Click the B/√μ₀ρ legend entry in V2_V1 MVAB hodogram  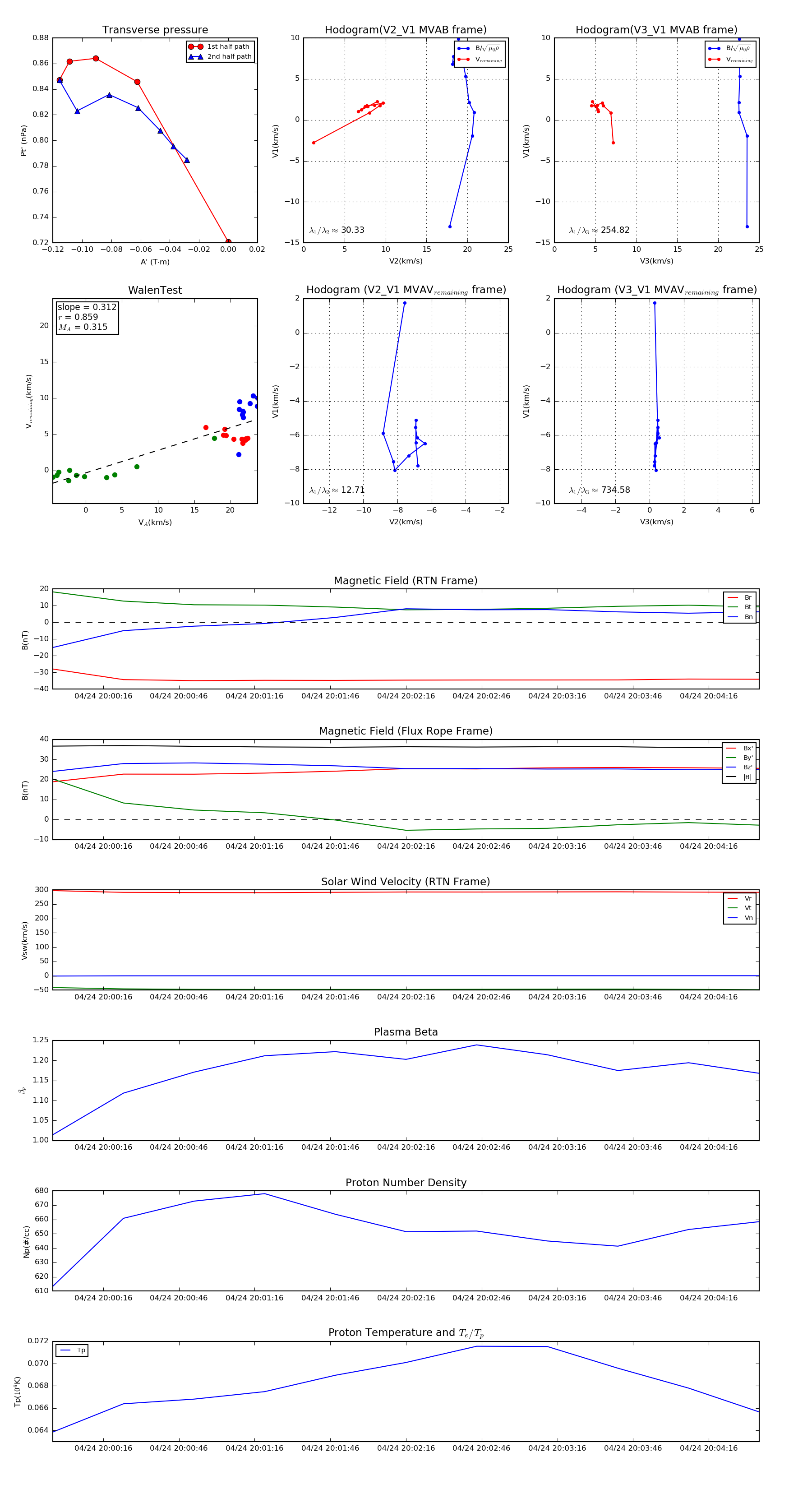click(479, 49)
